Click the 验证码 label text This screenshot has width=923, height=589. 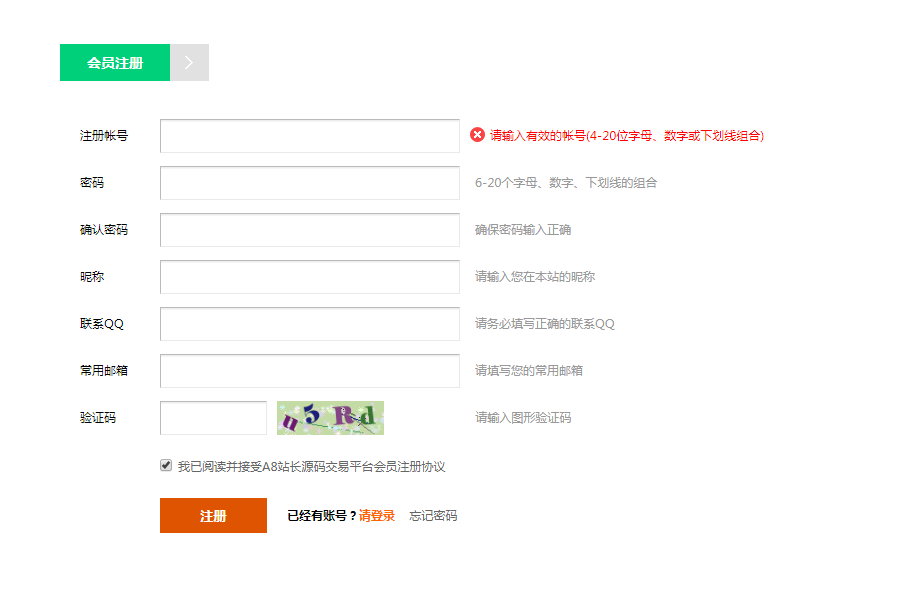coord(98,418)
